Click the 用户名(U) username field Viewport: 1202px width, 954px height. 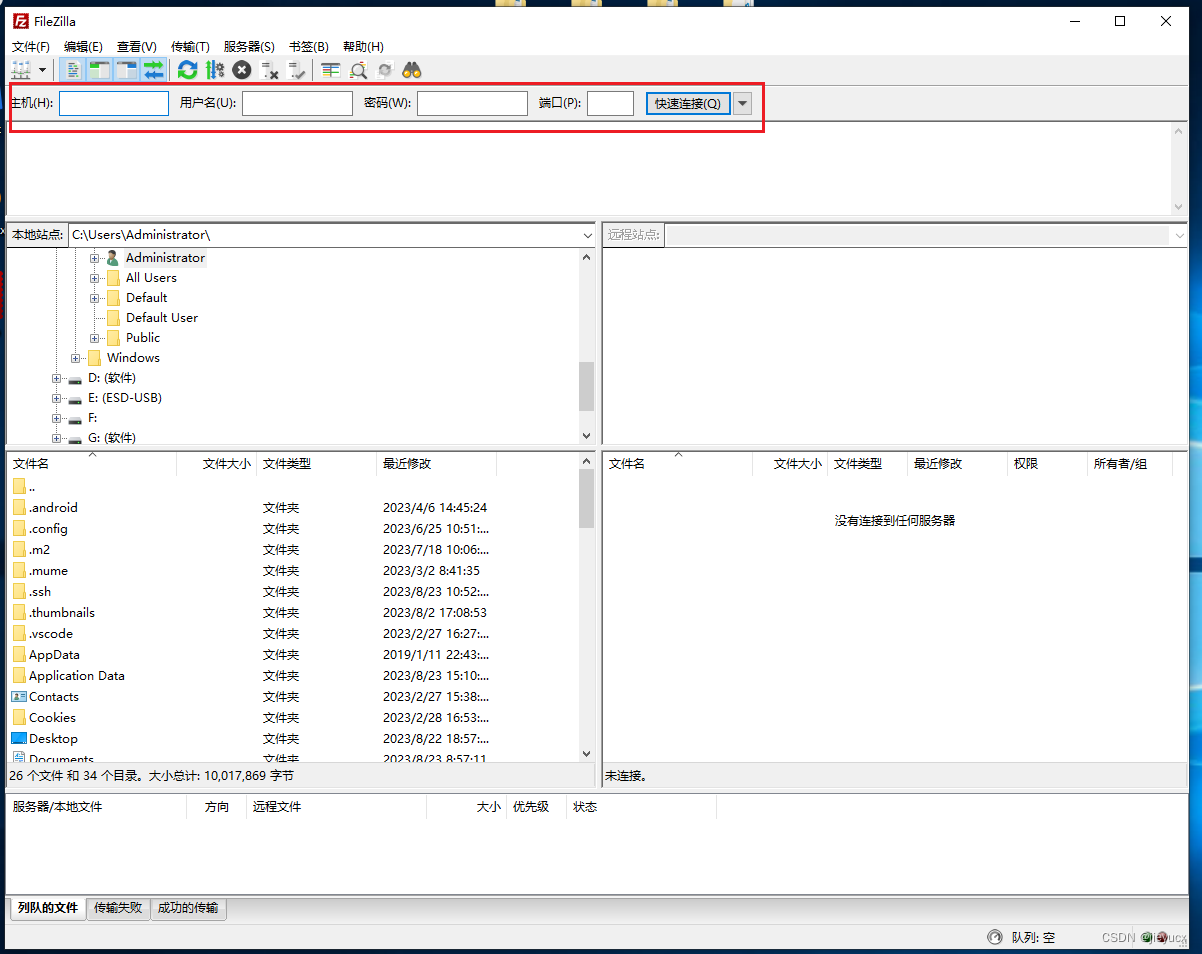(x=297, y=103)
